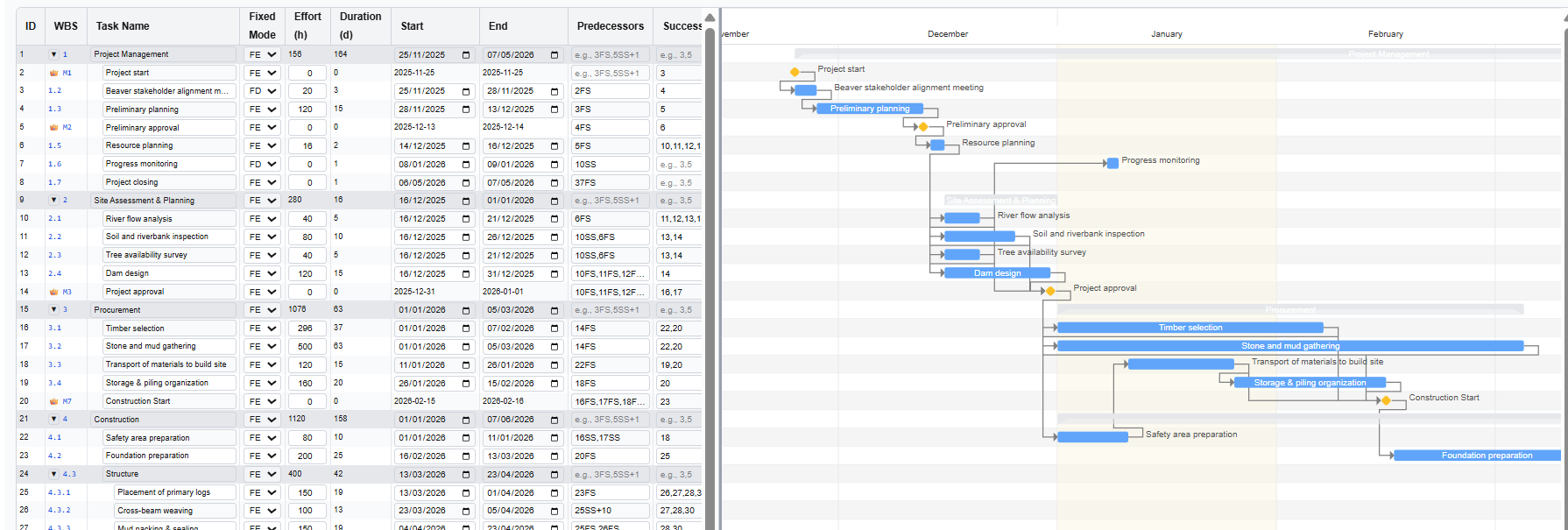Open calendar picker for Preliminary planning start date
1568x530 pixels.
pyautogui.click(x=465, y=110)
